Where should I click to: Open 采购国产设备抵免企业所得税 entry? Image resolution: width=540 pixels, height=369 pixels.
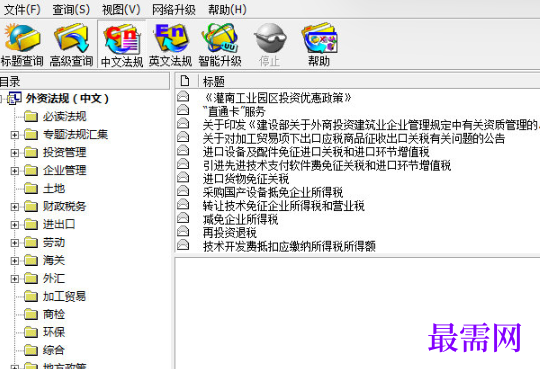pyautogui.click(x=273, y=192)
